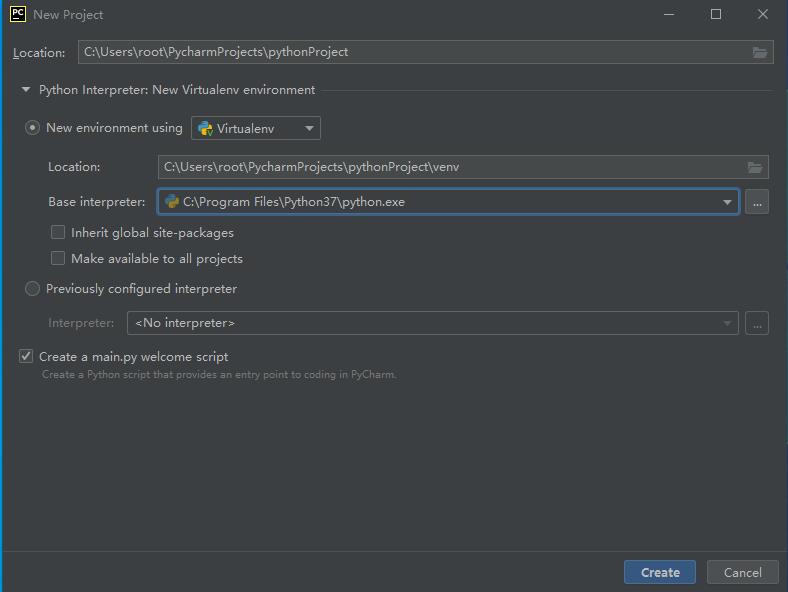This screenshot has width=788, height=592.
Task: Collapse the Python Interpreter section triangle
Action: 26,90
